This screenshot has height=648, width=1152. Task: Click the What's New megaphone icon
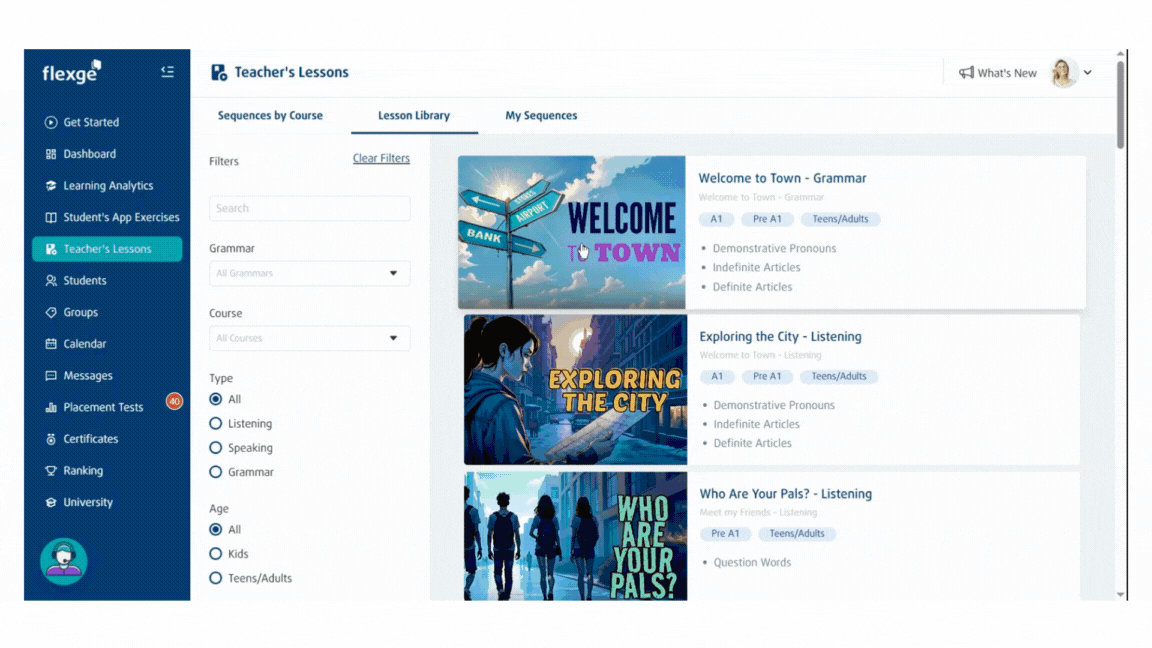point(966,73)
